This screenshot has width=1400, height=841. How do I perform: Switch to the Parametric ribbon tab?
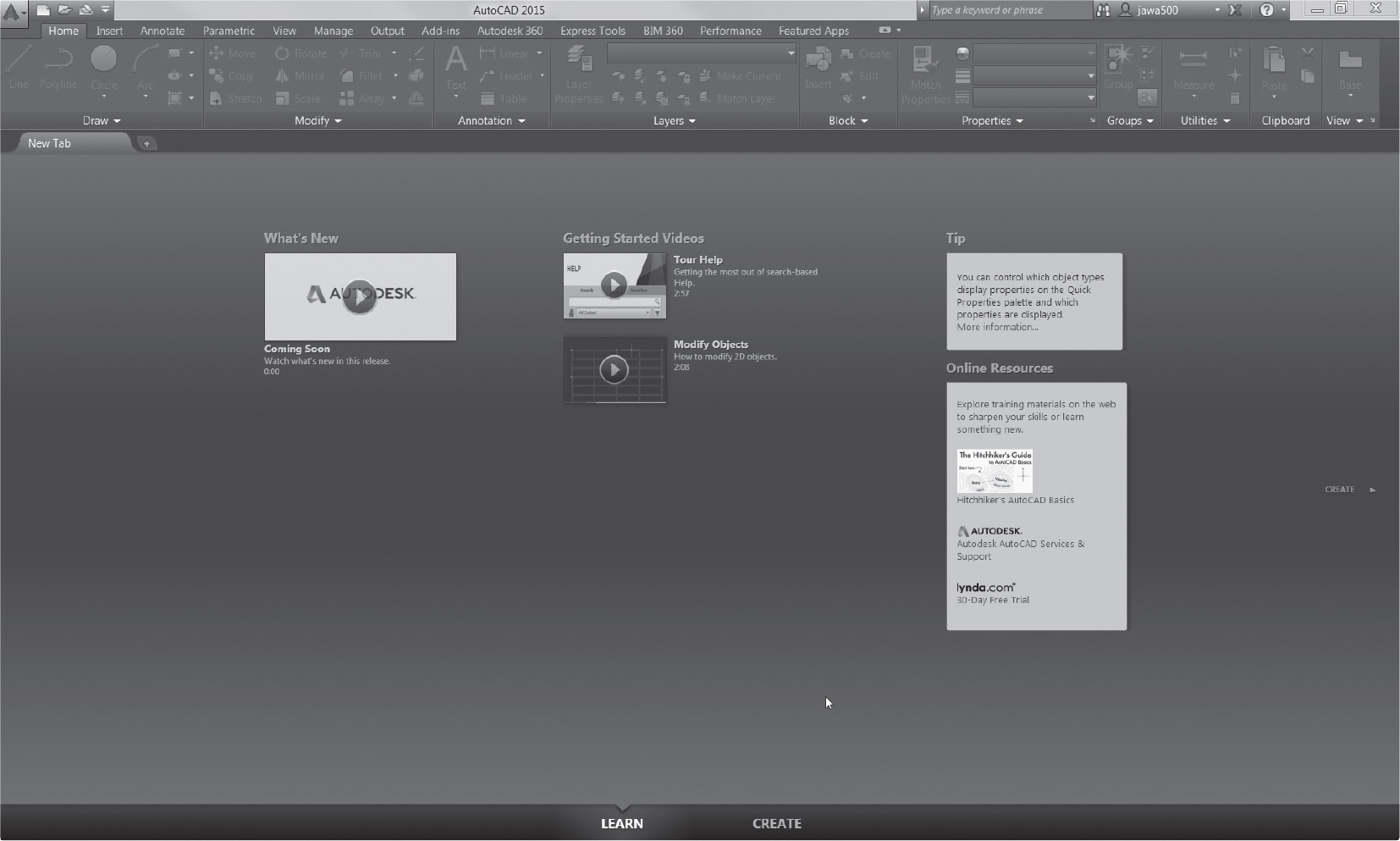(x=229, y=30)
